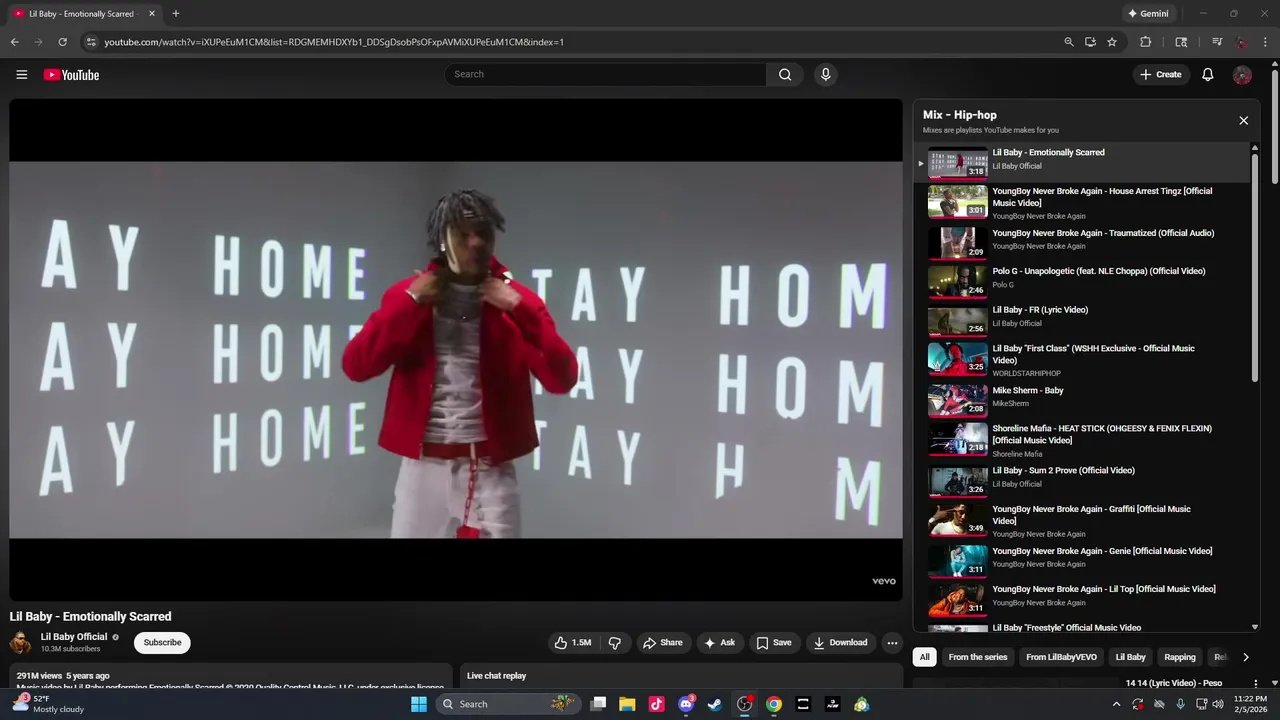Open the account avatar menu

coord(1243,75)
